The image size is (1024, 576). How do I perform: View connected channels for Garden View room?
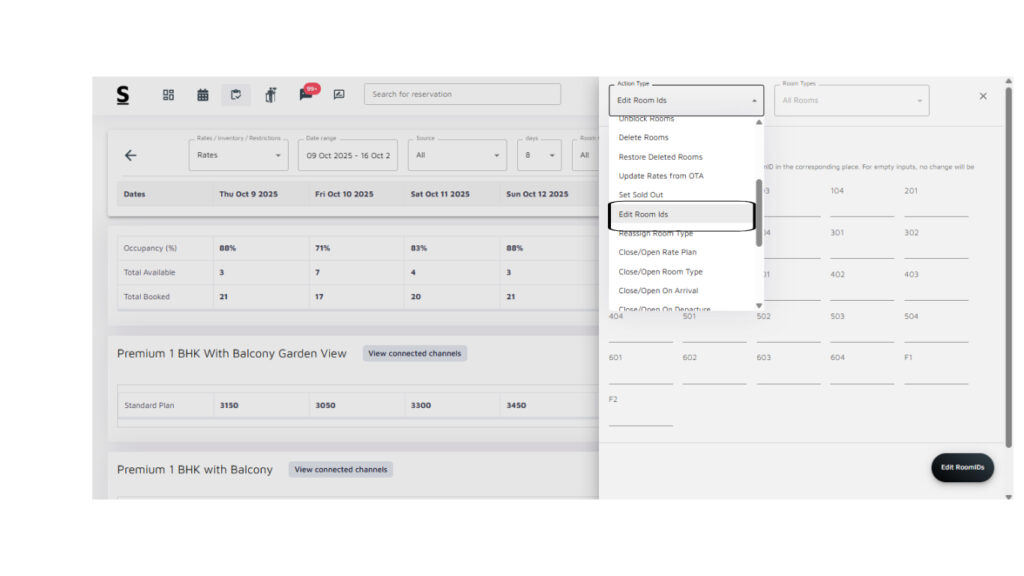414,353
